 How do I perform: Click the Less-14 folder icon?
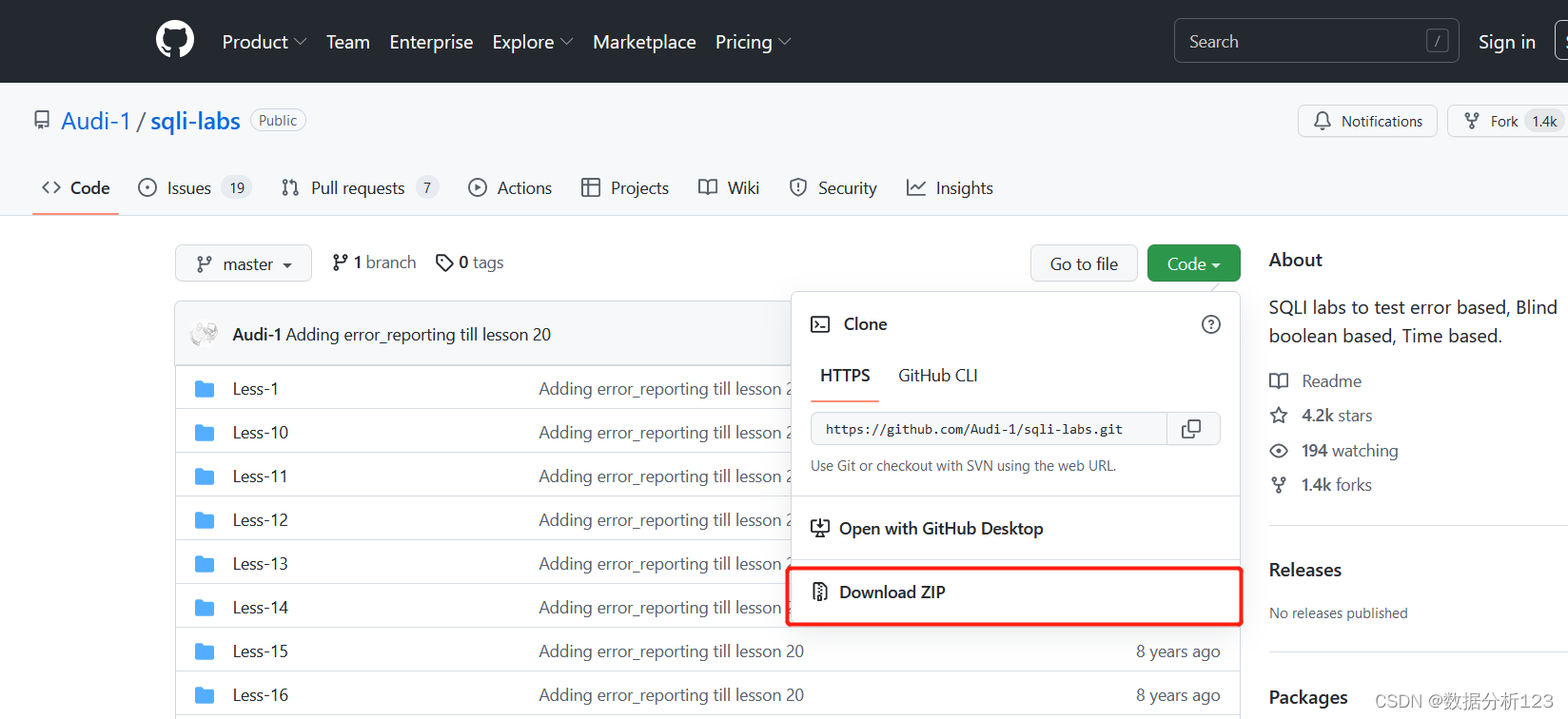tap(205, 608)
